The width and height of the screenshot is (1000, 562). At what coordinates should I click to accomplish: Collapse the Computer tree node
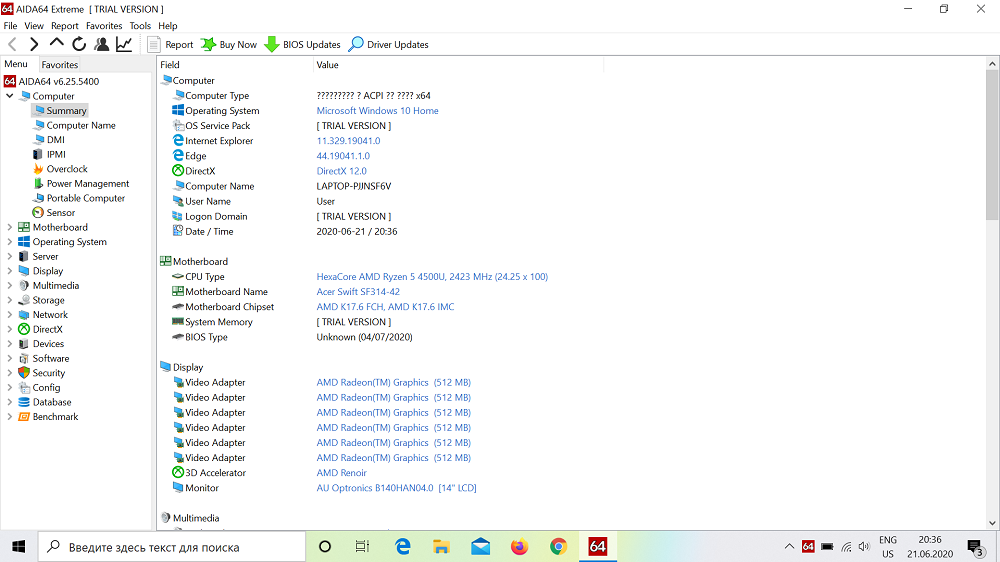10,96
